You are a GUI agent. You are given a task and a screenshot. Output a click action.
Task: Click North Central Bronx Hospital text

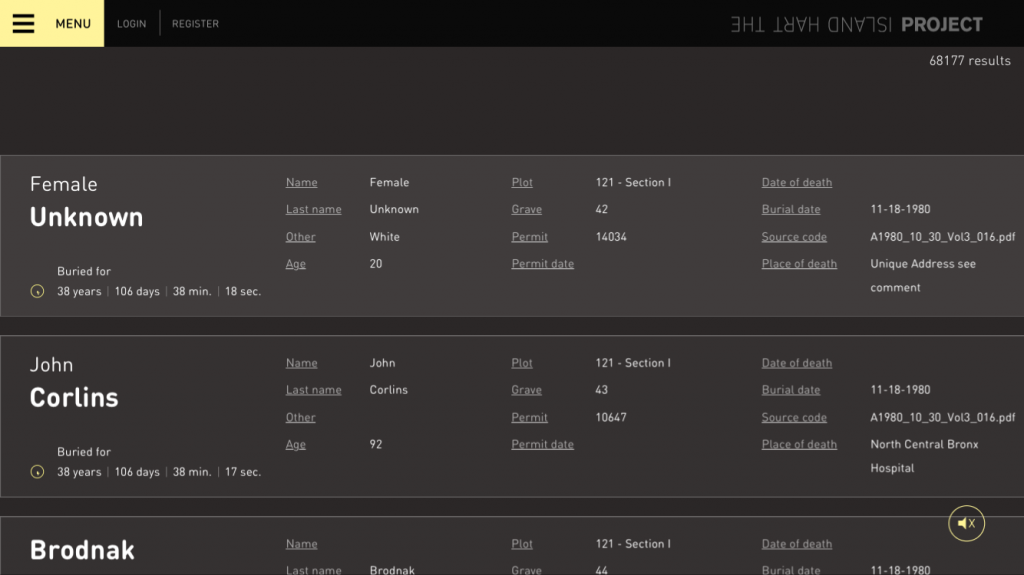pyautogui.click(x=924, y=456)
